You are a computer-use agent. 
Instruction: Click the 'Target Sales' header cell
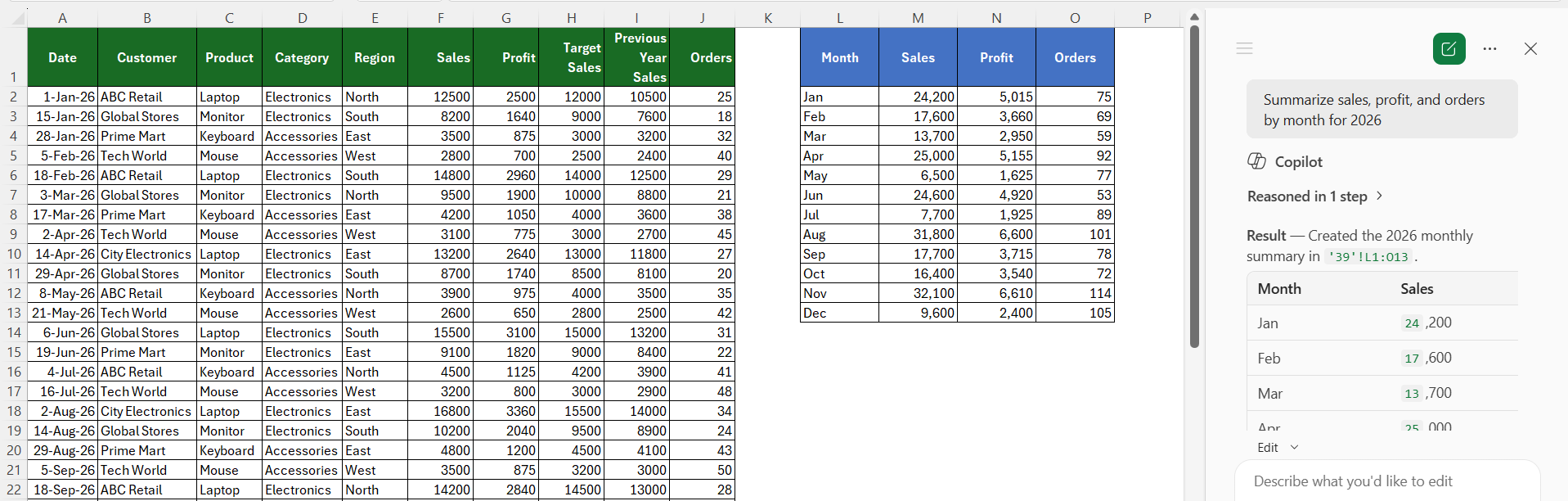[x=571, y=57]
